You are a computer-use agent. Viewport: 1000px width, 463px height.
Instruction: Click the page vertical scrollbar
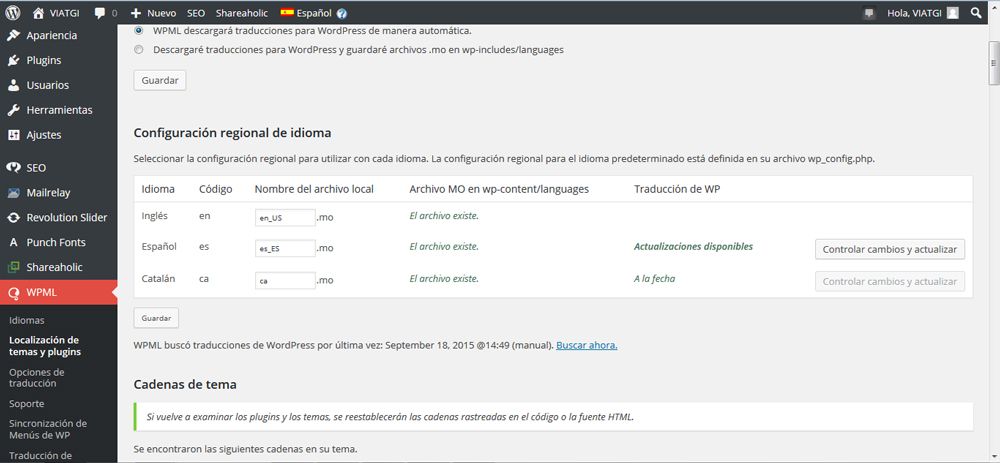pos(994,62)
